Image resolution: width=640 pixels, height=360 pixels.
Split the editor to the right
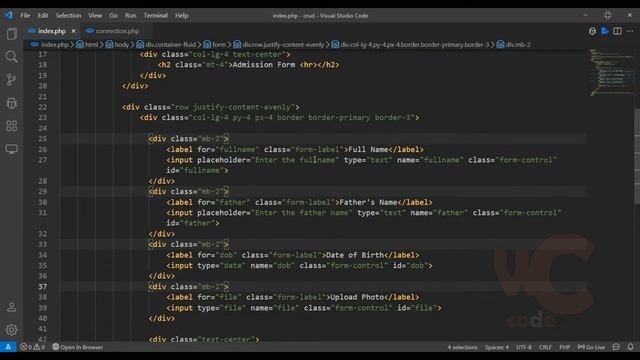click(x=618, y=31)
